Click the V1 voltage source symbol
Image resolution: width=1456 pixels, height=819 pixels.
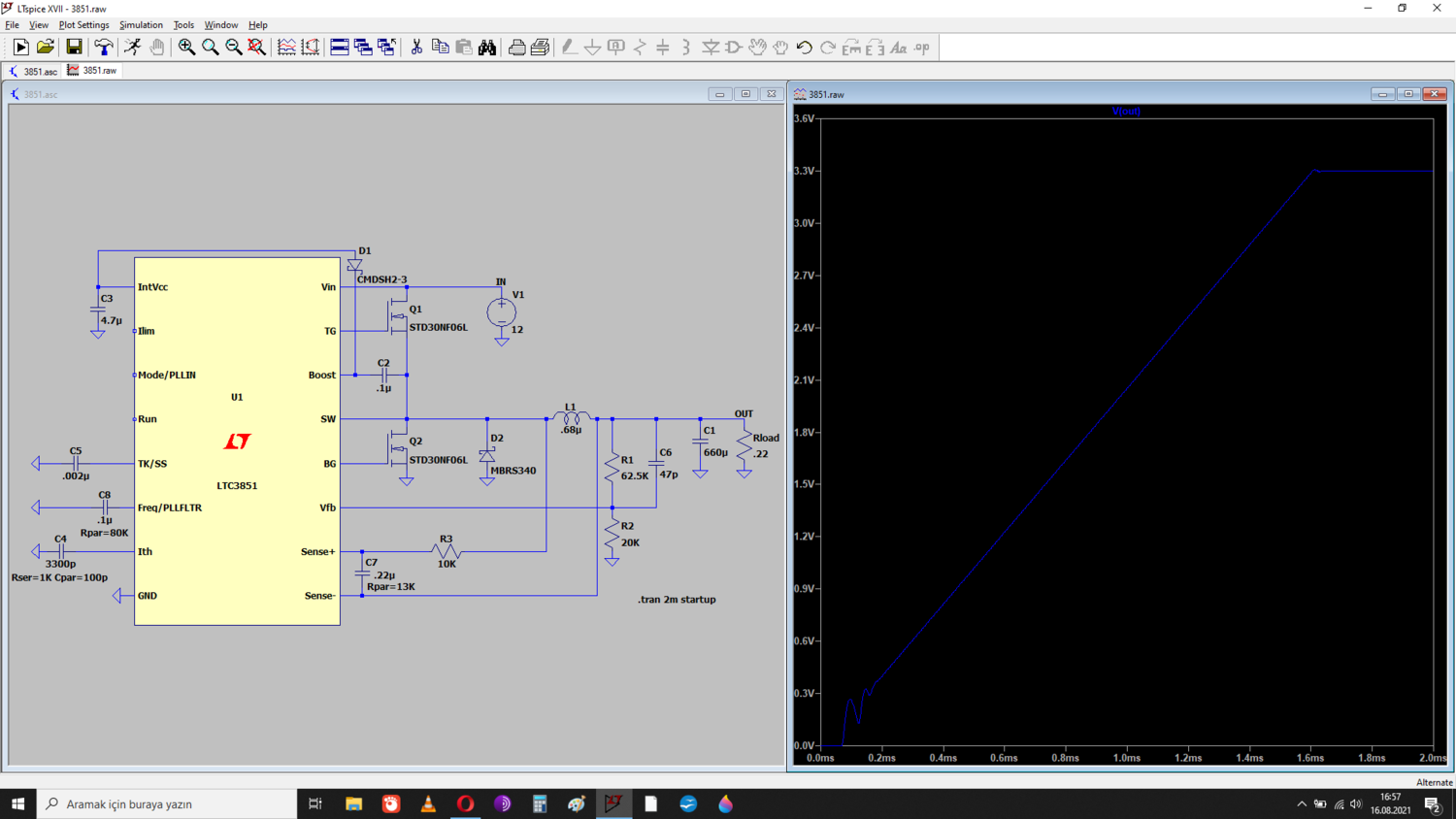[x=502, y=311]
